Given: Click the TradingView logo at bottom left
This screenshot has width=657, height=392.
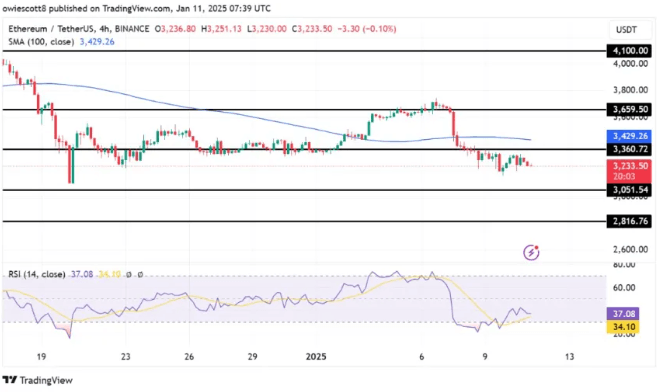Looking at the screenshot, I should 38,380.
